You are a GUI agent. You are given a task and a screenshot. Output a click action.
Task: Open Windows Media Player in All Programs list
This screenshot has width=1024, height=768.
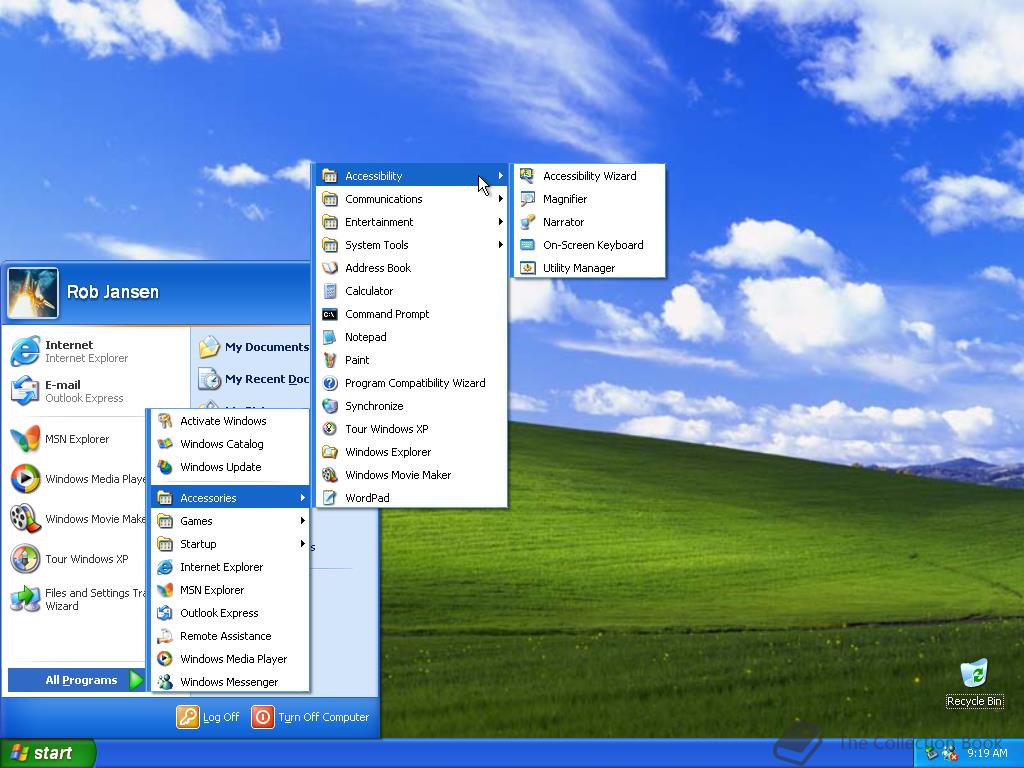tap(230, 659)
